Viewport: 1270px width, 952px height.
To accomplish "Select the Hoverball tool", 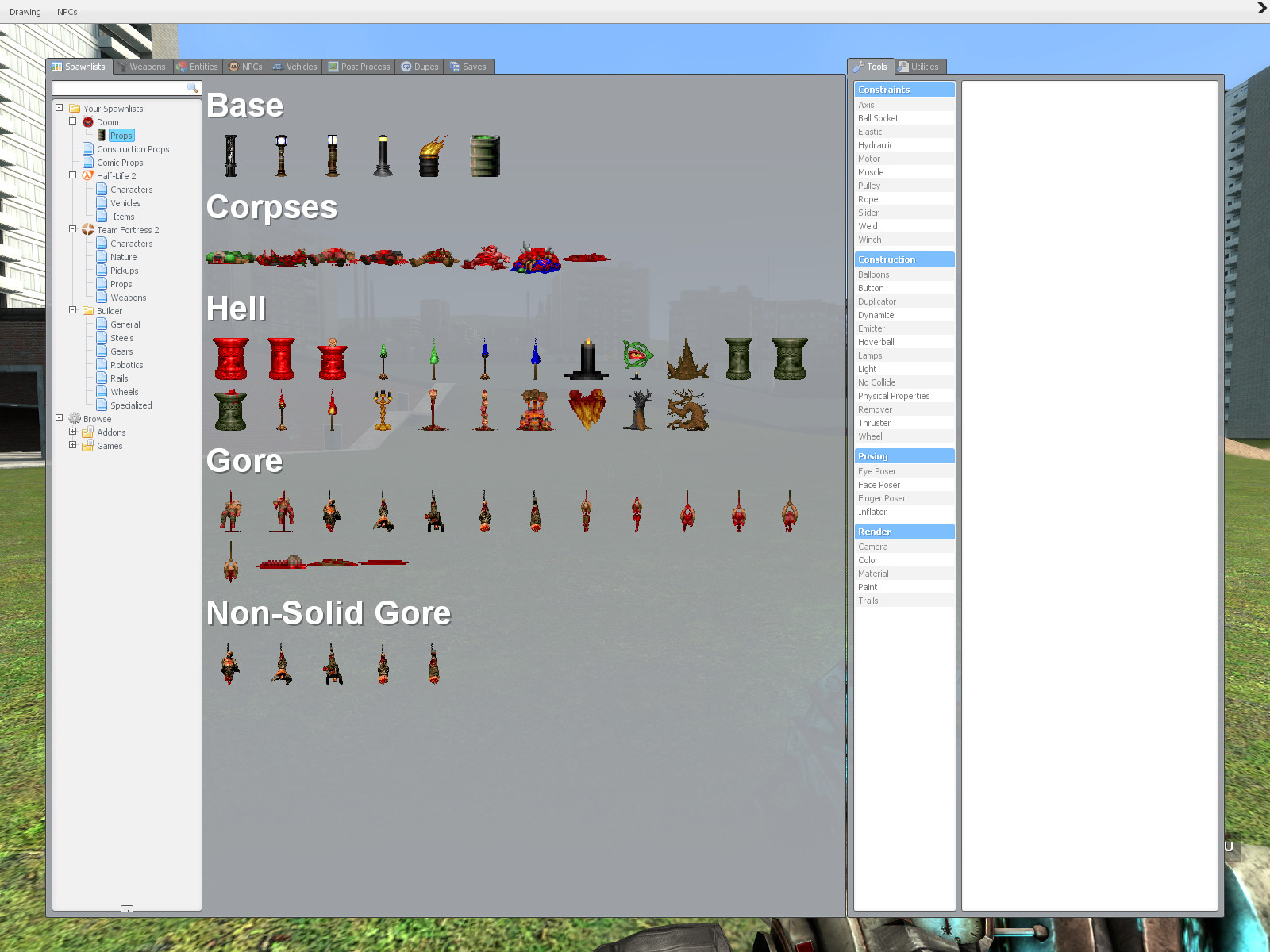I will click(x=904, y=342).
